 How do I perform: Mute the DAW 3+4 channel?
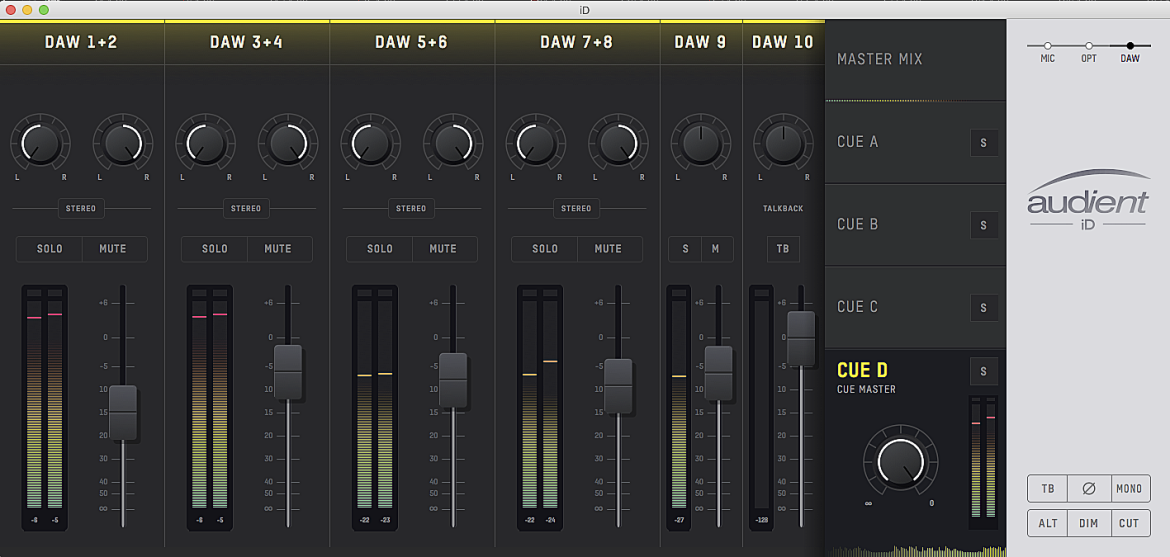click(279, 249)
